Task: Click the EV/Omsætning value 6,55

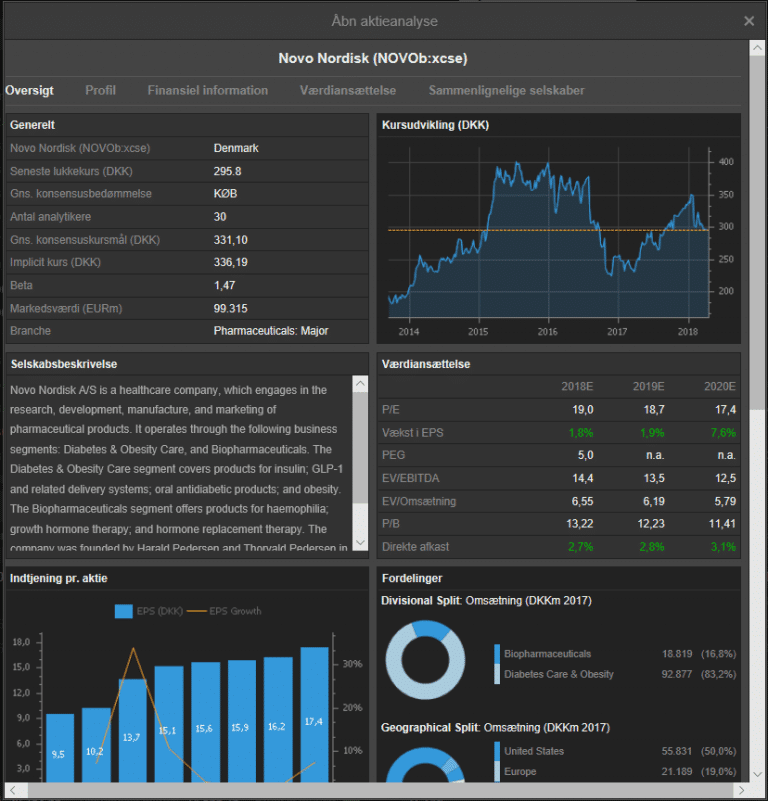Action: click(583, 501)
